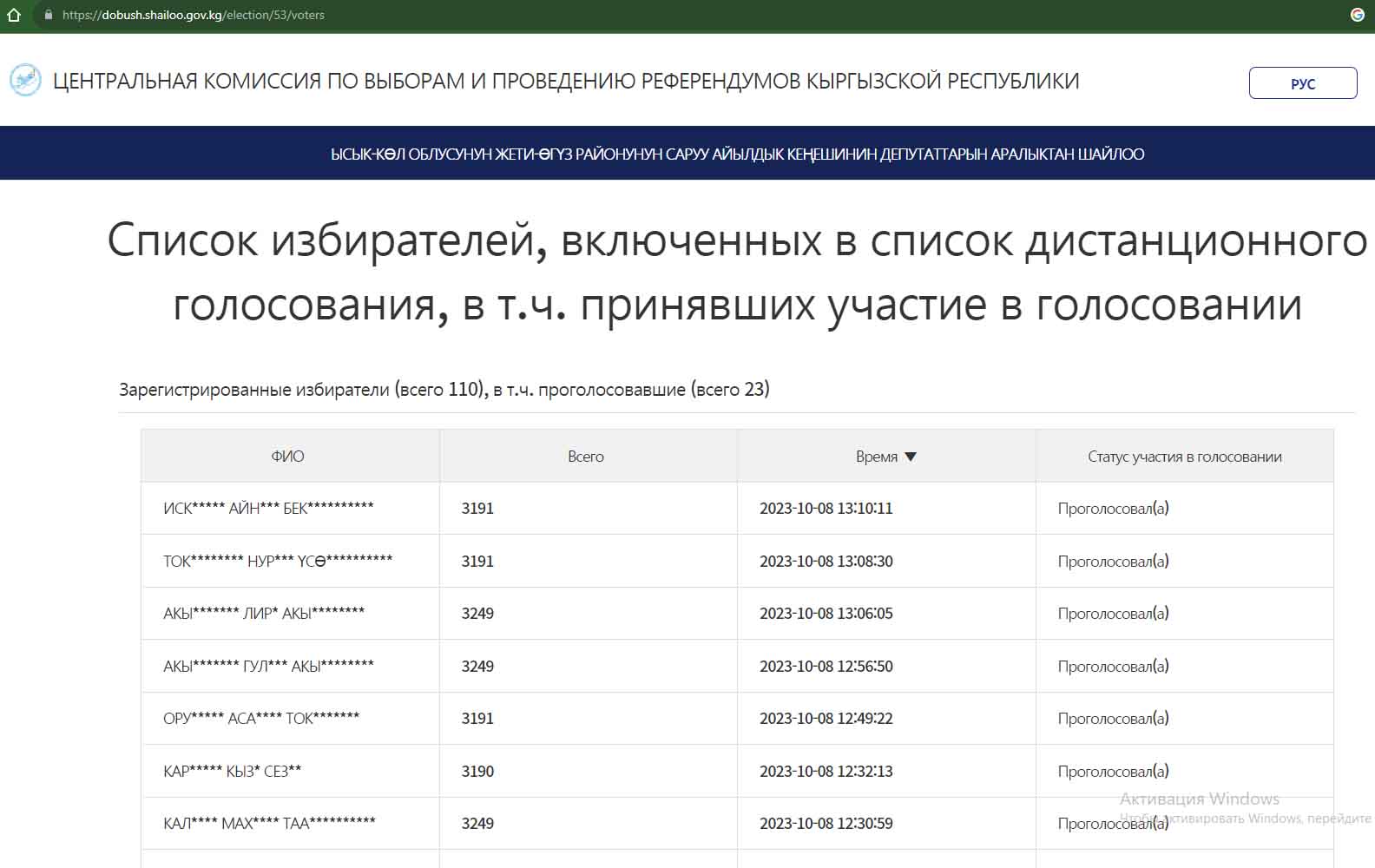The image size is (1375, 868).
Task: Select voter row АКЫ******* ЛИР*
Action: pos(264,614)
